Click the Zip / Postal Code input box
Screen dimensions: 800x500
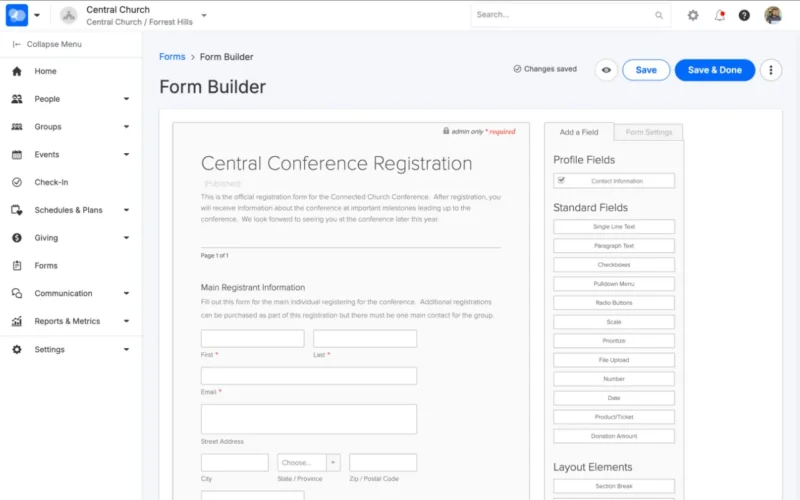[x=383, y=463]
